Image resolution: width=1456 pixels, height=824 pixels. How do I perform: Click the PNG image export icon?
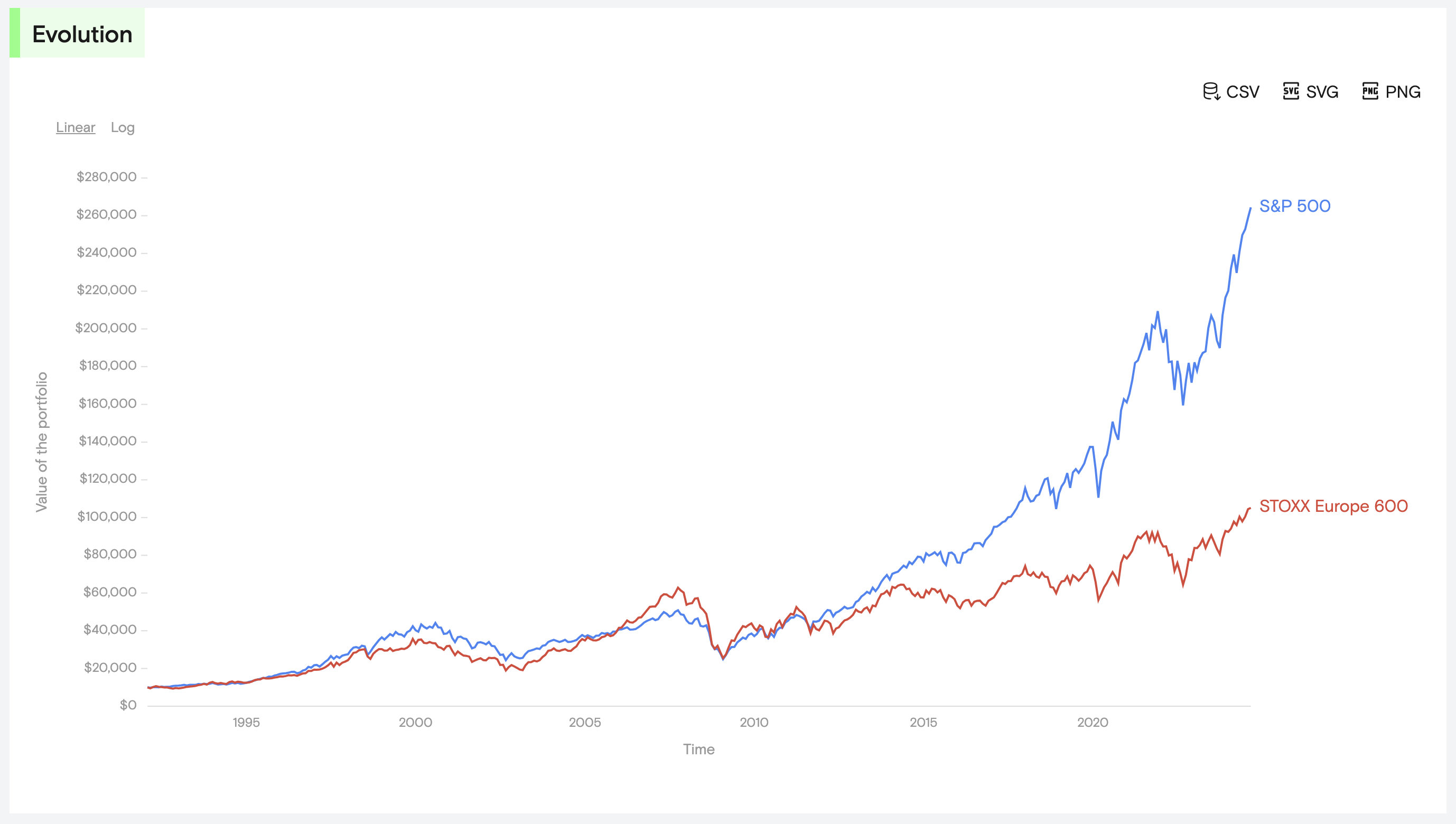1370,91
